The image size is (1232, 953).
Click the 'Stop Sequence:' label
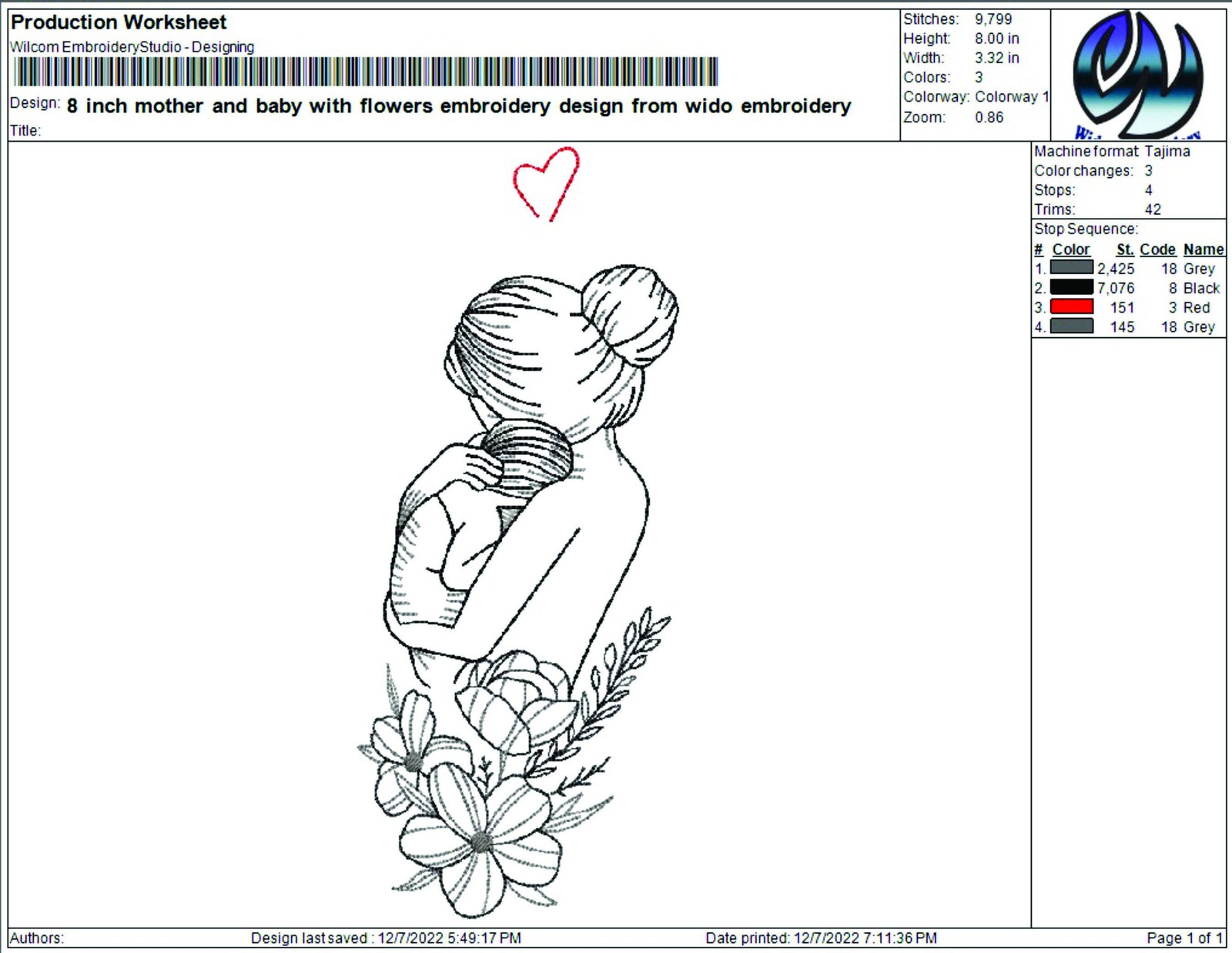(x=1086, y=229)
